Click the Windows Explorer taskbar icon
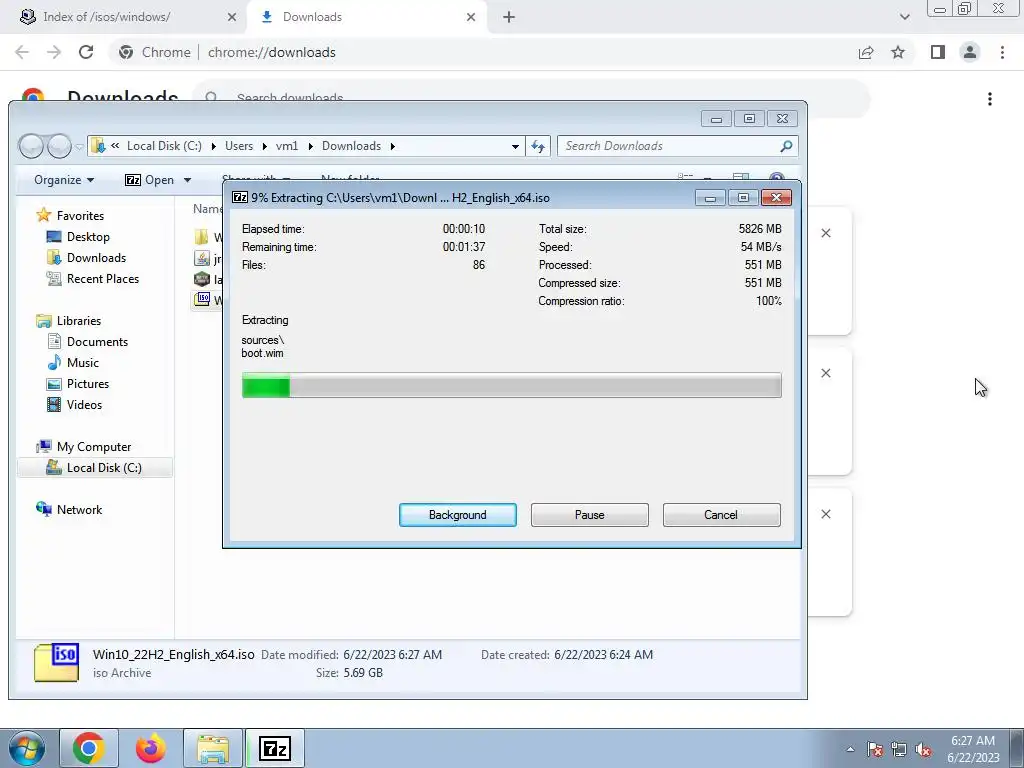 click(x=213, y=748)
